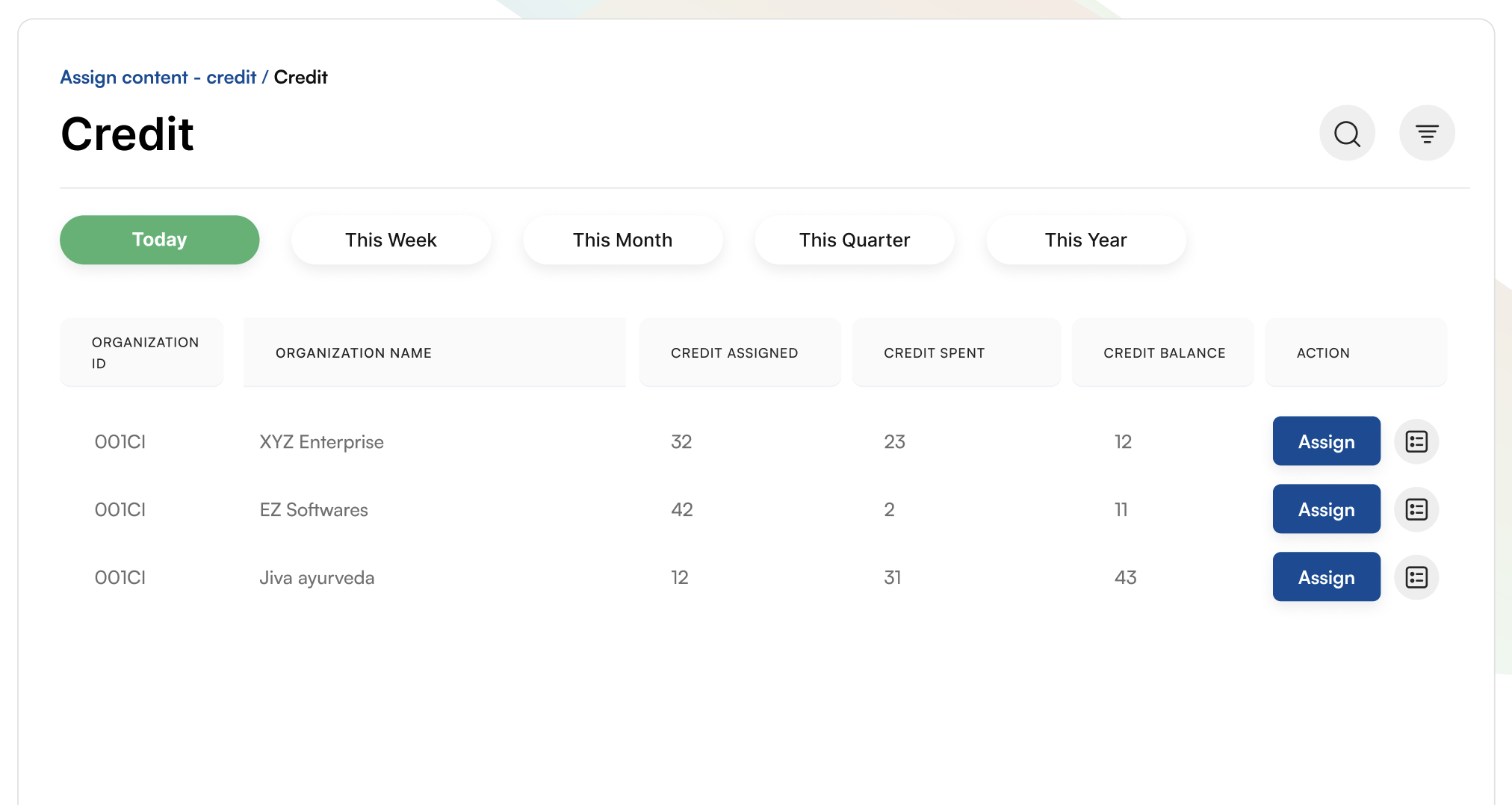1512x805 pixels.
Task: Click the Credit Assigned column header
Action: 734,353
